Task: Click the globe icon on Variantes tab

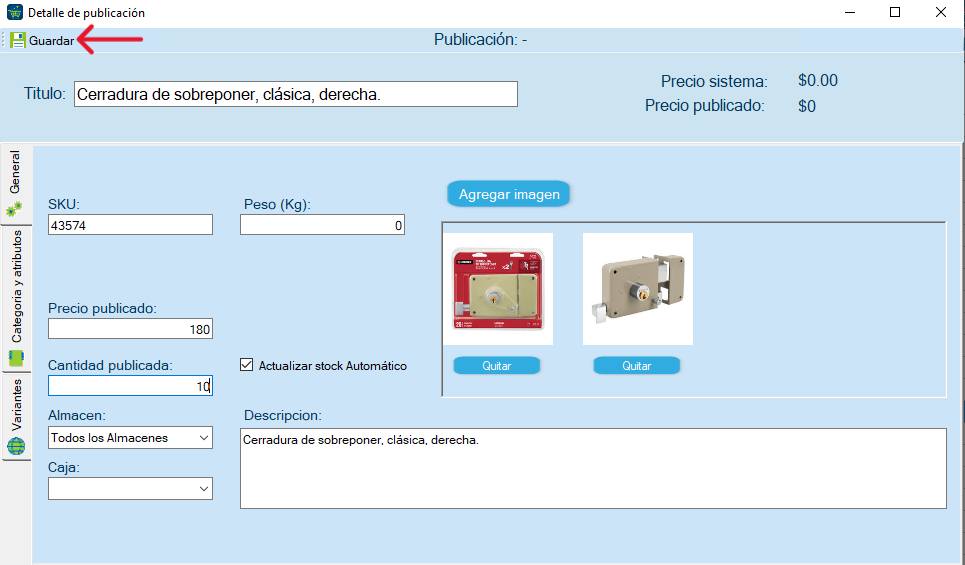Action: [x=16, y=446]
